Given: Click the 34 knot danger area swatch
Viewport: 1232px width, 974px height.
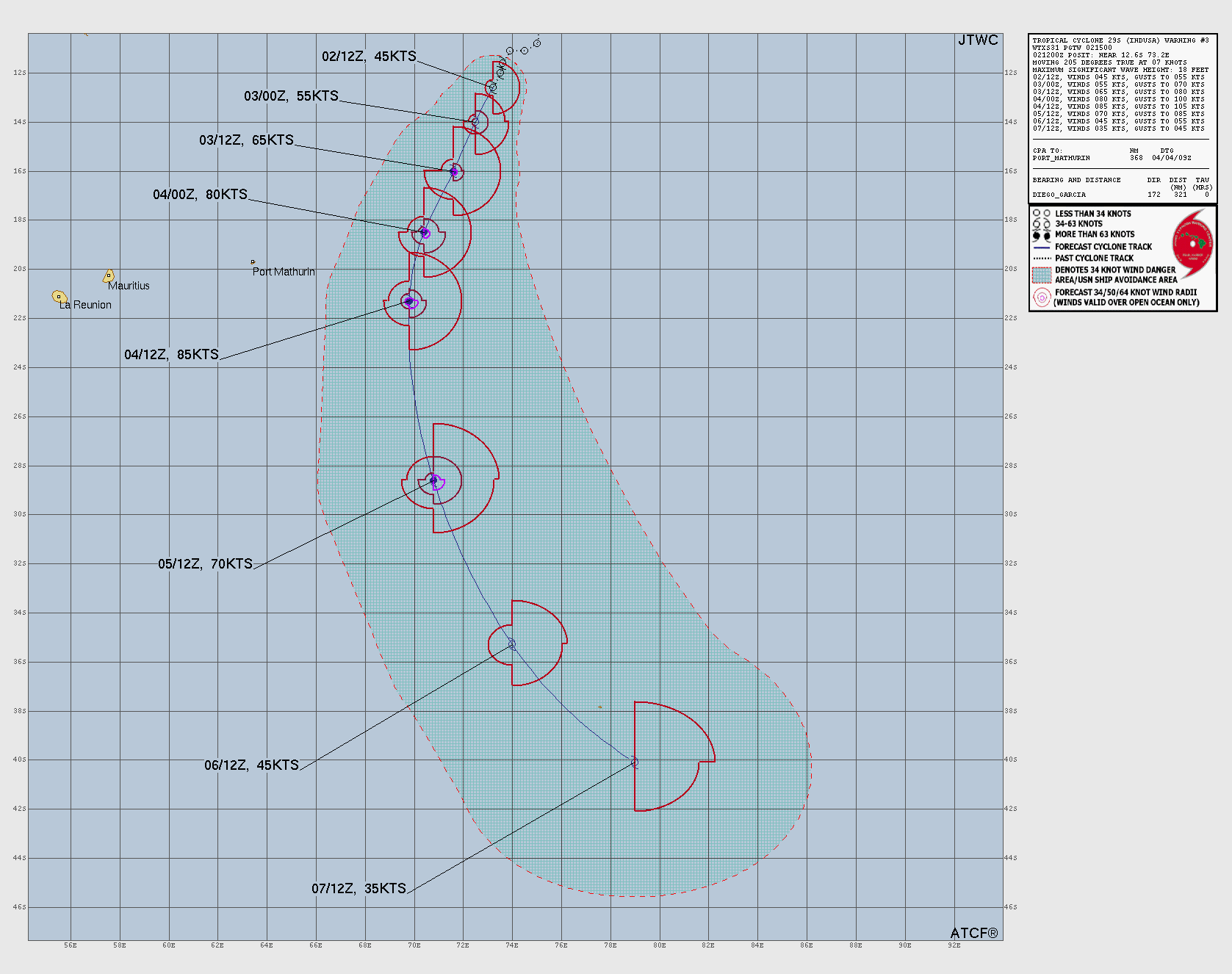Looking at the screenshot, I should pos(1041,275).
